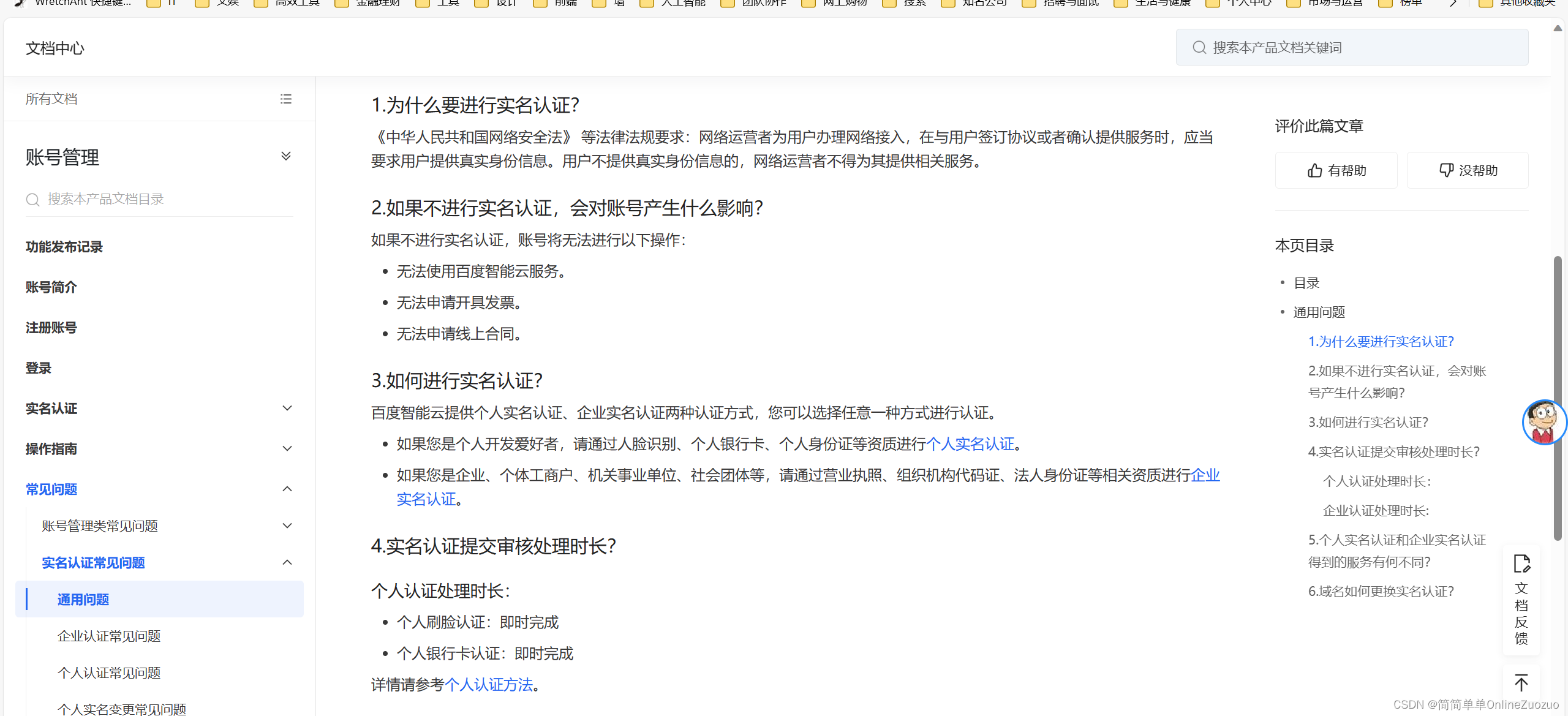
Task: Click the magnifier icon in catalog search
Action: (x=33, y=200)
